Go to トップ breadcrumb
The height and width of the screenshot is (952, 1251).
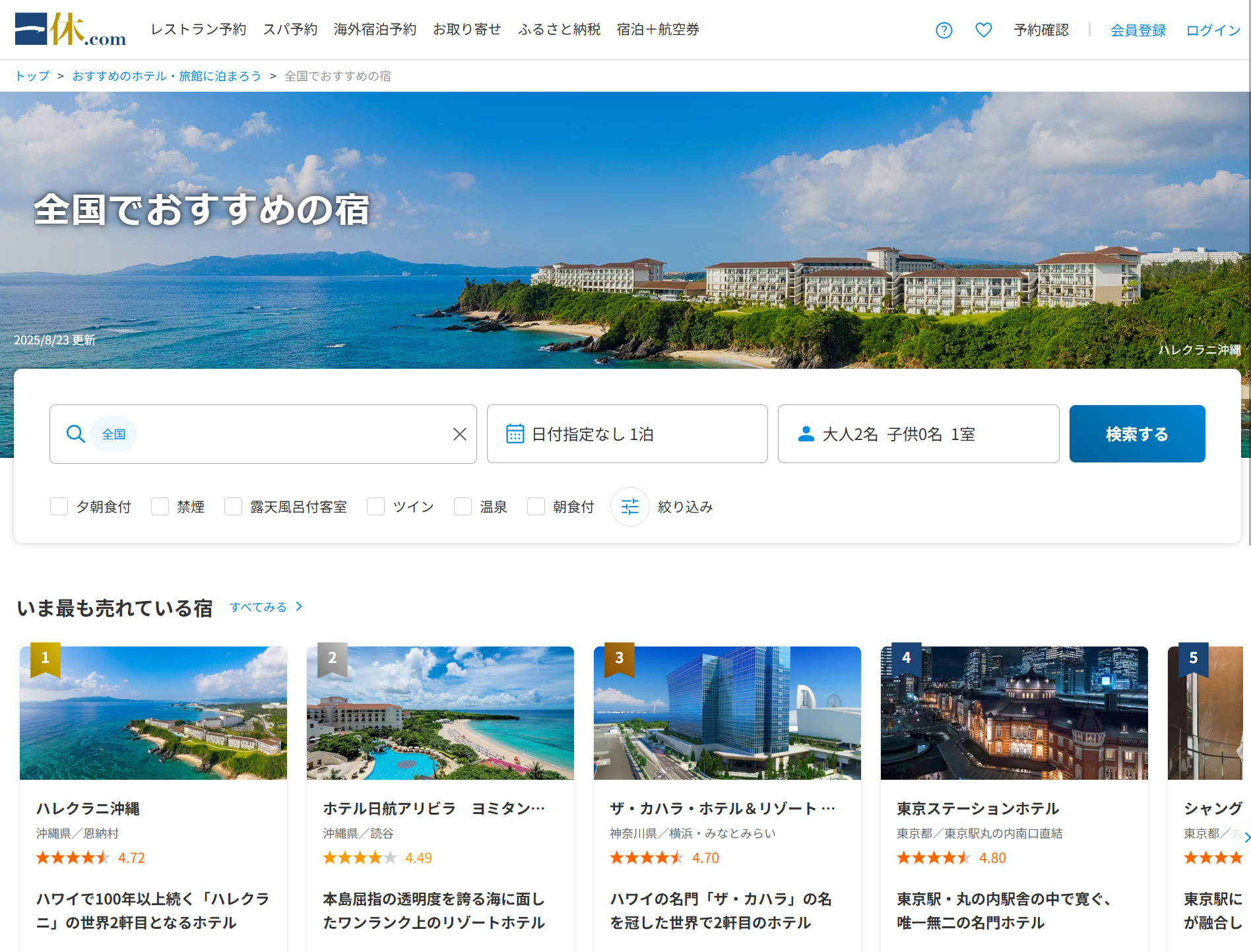pos(32,76)
